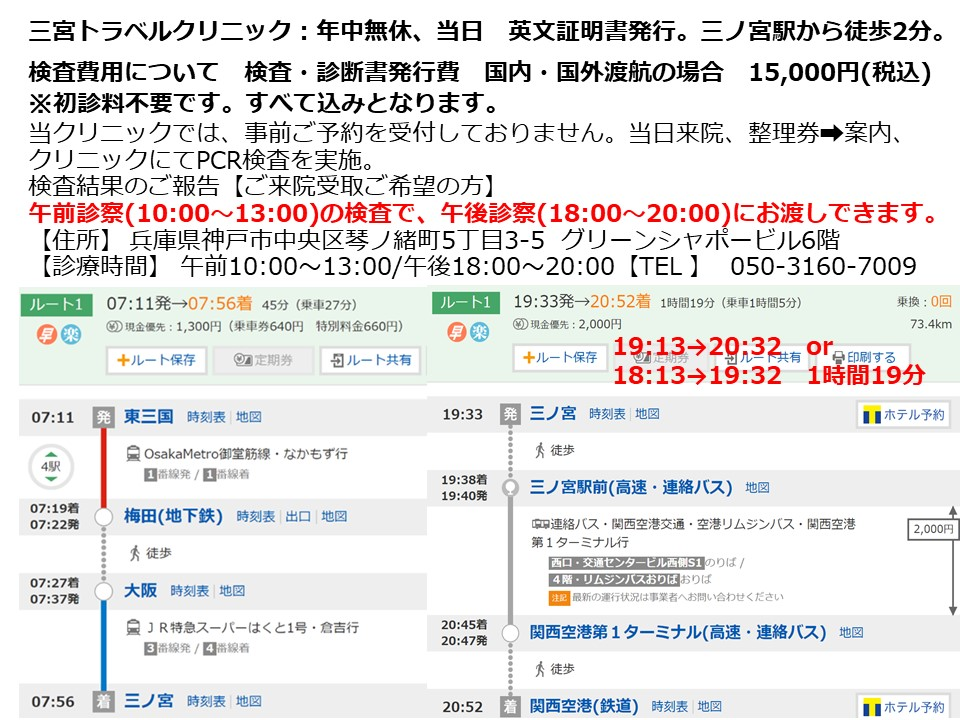Open 地図 link for 07:56 三ノ宮

point(249,701)
